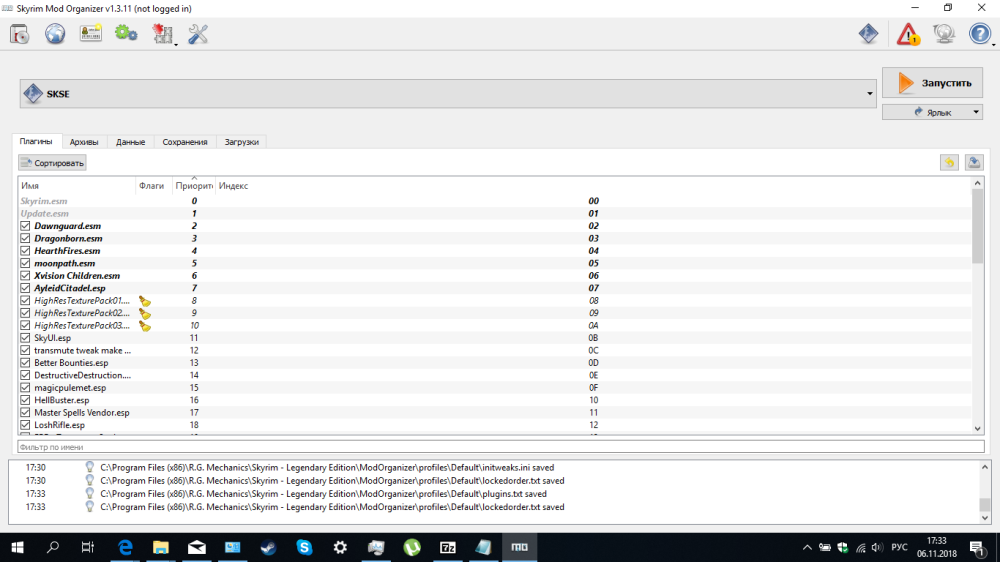
Task: Open the Windows Start menu
Action: click(x=17, y=547)
